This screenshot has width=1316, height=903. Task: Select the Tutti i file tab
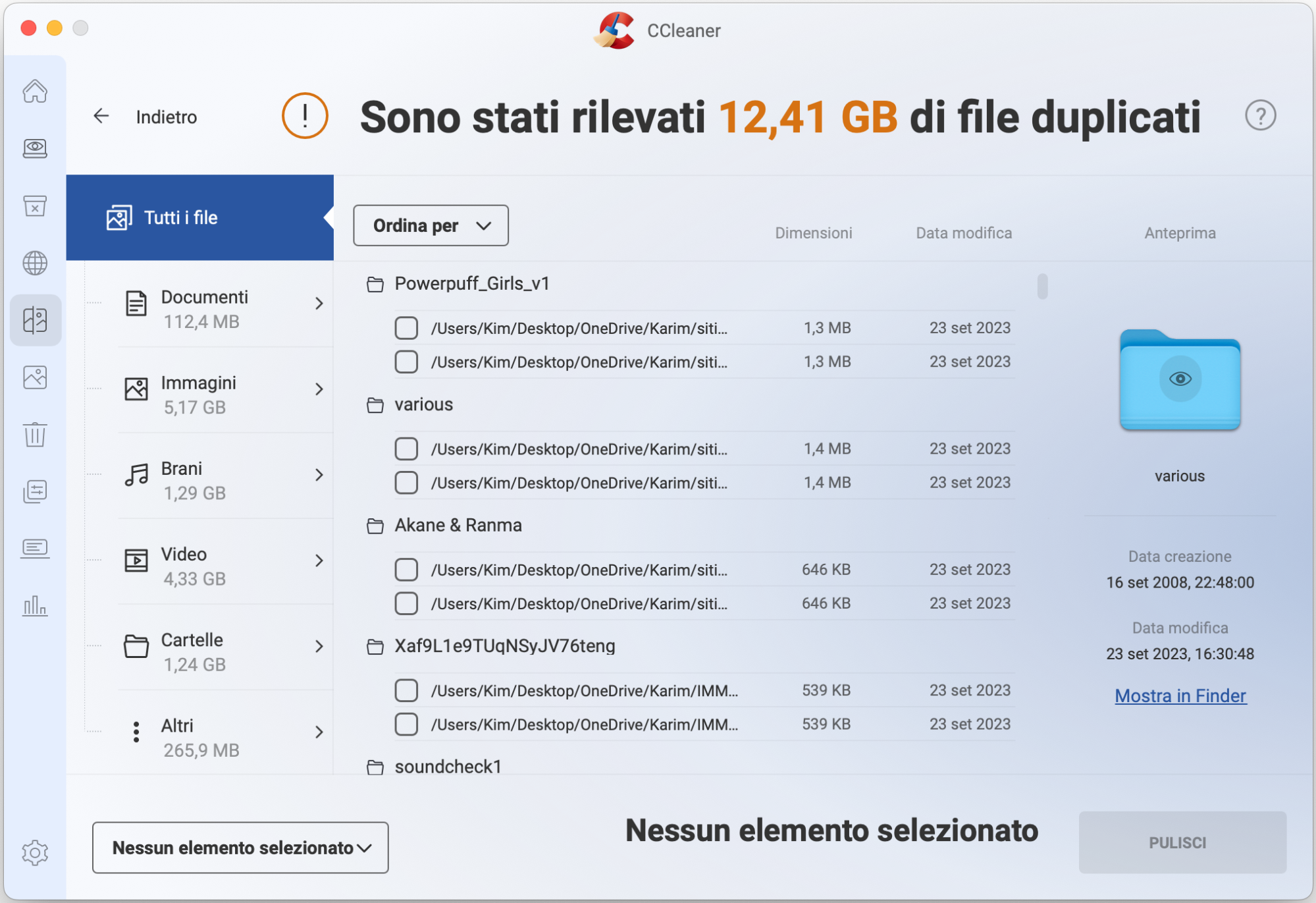click(200, 217)
